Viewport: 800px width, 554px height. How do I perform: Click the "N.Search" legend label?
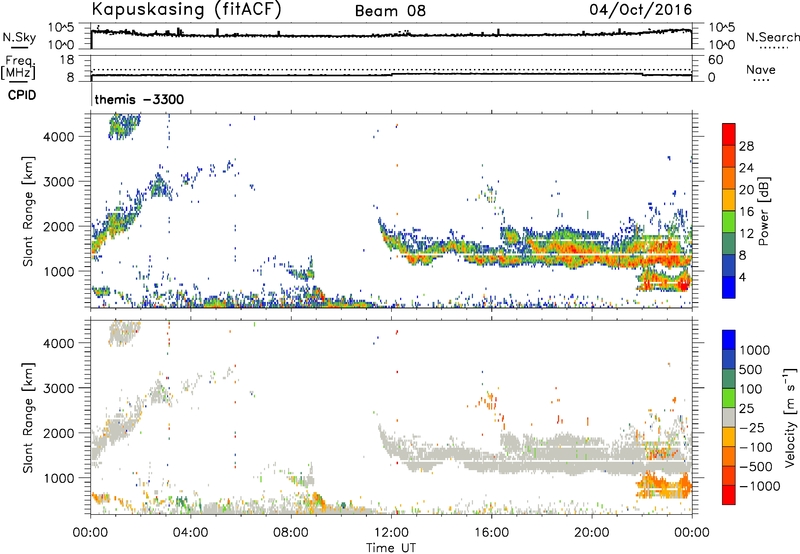pyautogui.click(x=772, y=37)
